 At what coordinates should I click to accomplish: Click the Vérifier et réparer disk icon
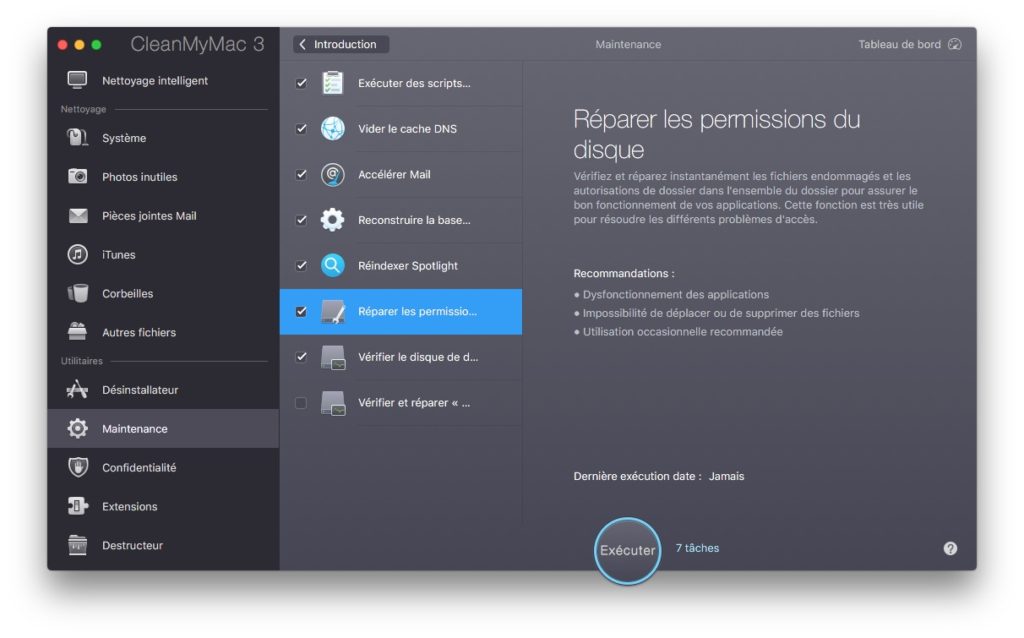pos(333,403)
